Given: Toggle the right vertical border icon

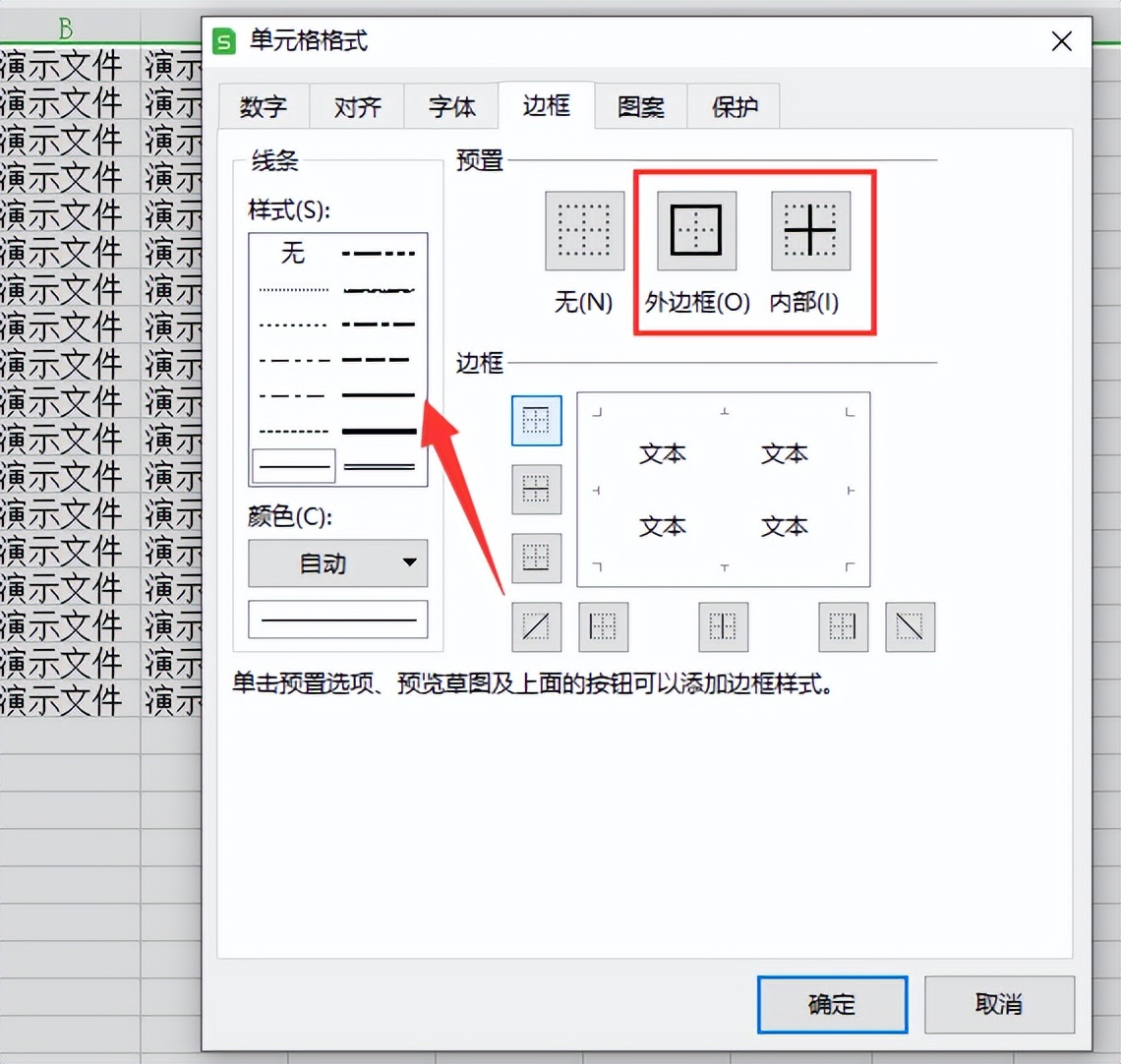Looking at the screenshot, I should (843, 626).
